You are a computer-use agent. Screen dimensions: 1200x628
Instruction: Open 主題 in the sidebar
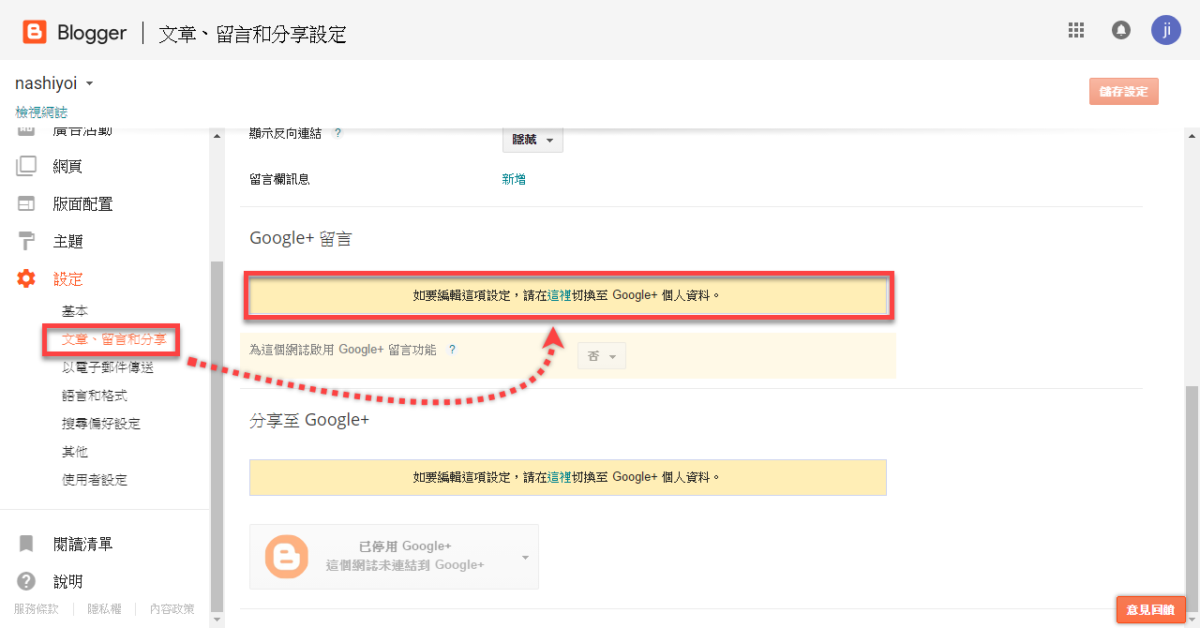point(68,241)
